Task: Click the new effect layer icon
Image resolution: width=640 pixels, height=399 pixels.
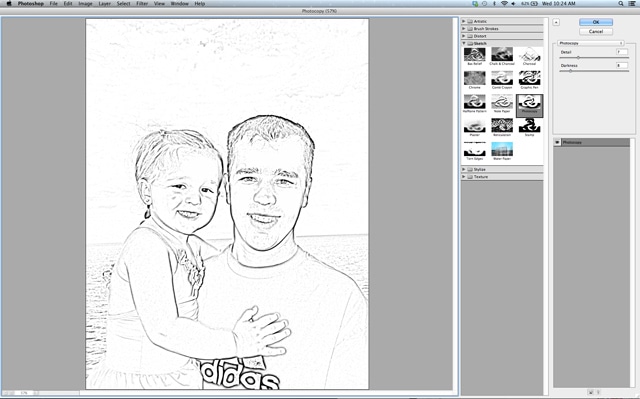Action: pyautogui.click(x=591, y=392)
